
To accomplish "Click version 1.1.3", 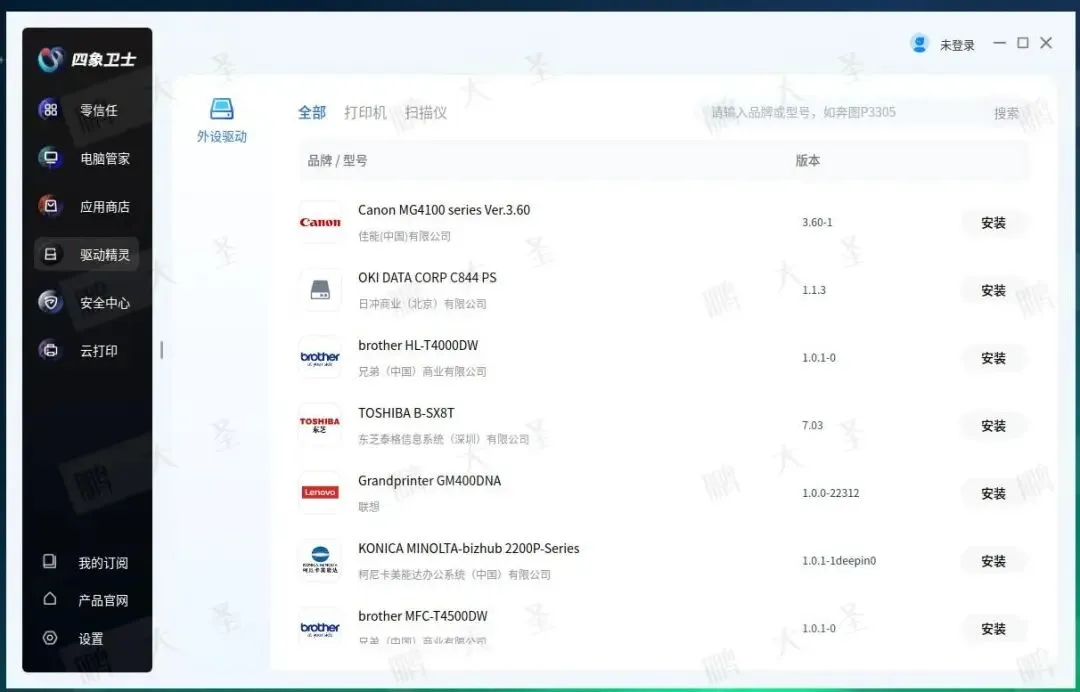I will coord(813,290).
